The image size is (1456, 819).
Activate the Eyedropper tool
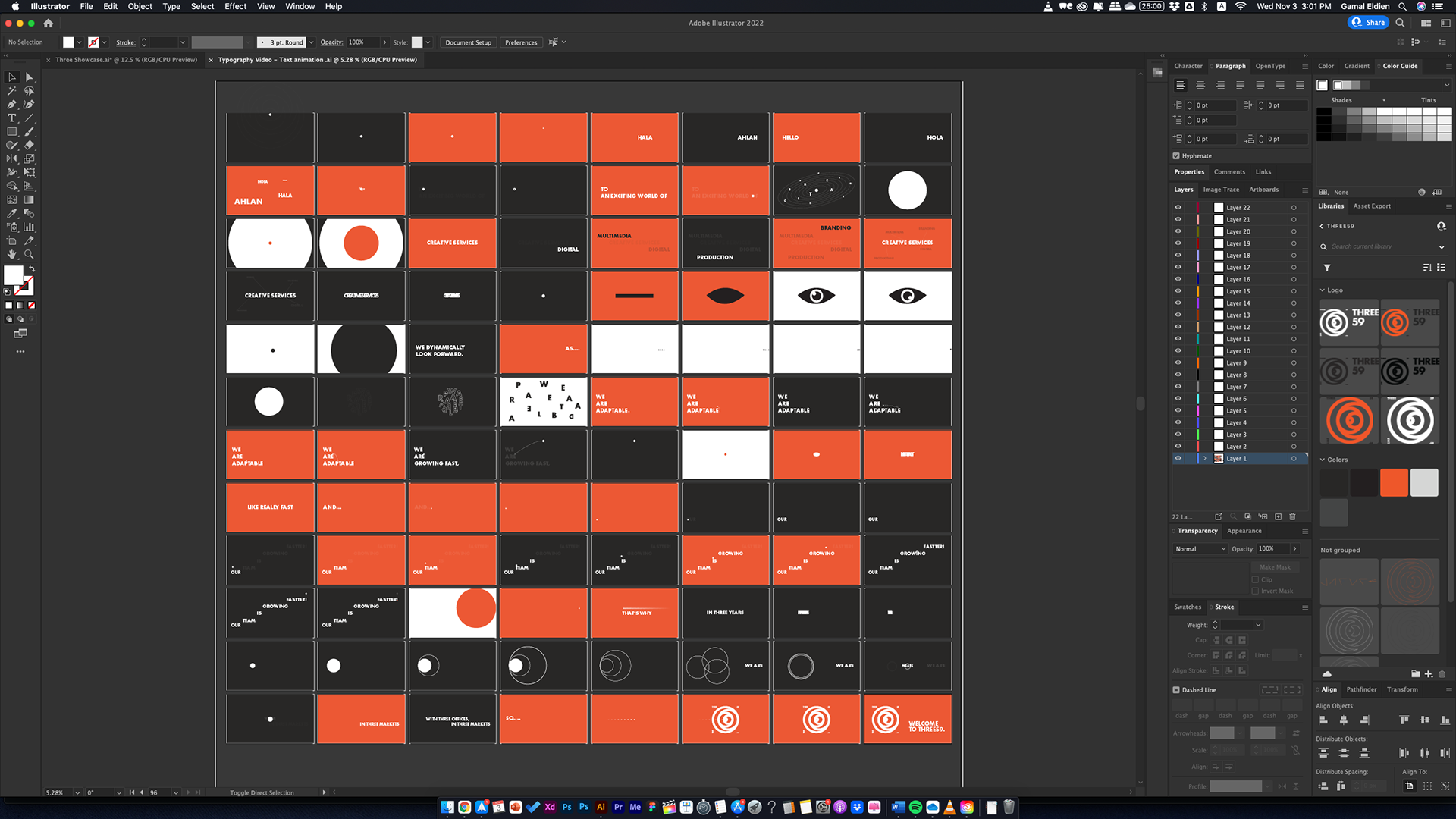pos(11,214)
